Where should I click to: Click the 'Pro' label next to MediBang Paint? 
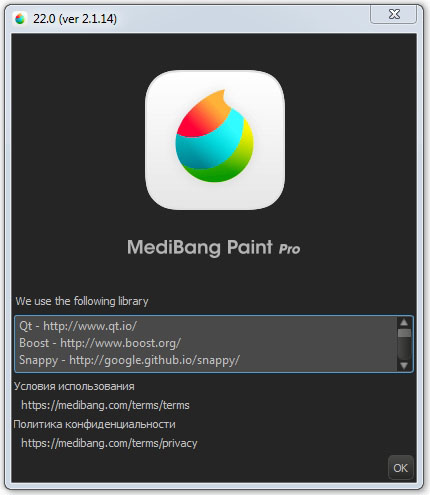coord(289,249)
